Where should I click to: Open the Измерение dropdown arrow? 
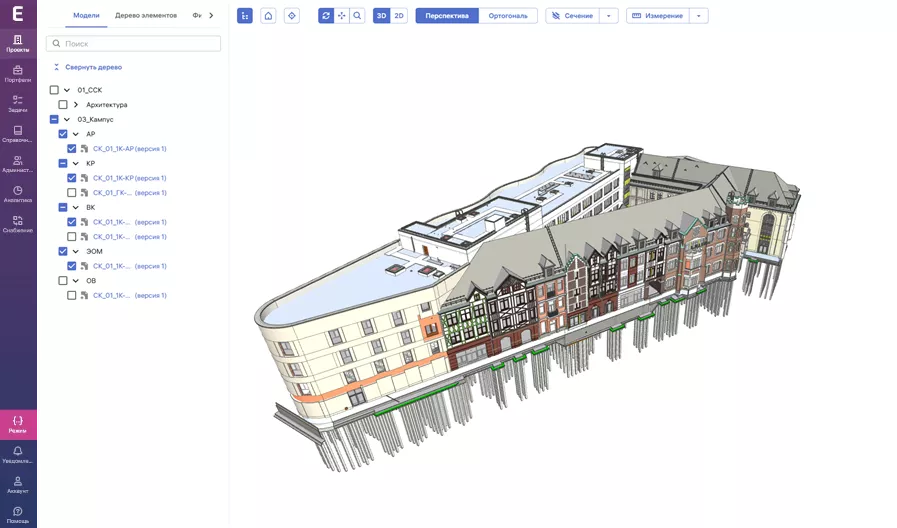tap(698, 16)
